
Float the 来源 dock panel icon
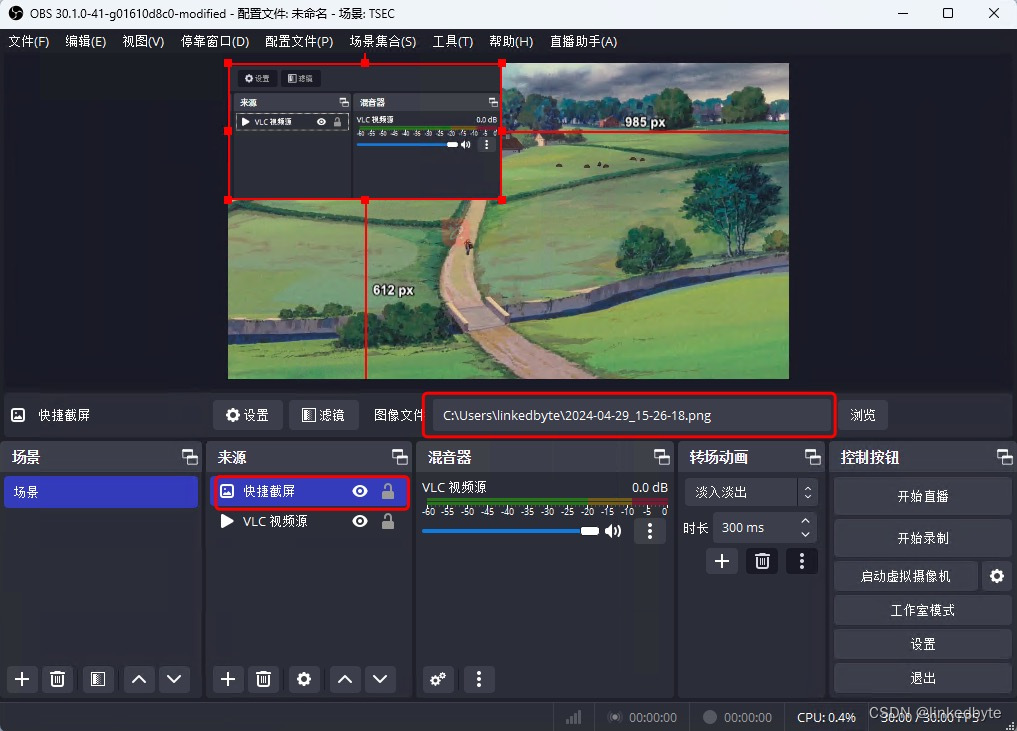click(x=400, y=457)
